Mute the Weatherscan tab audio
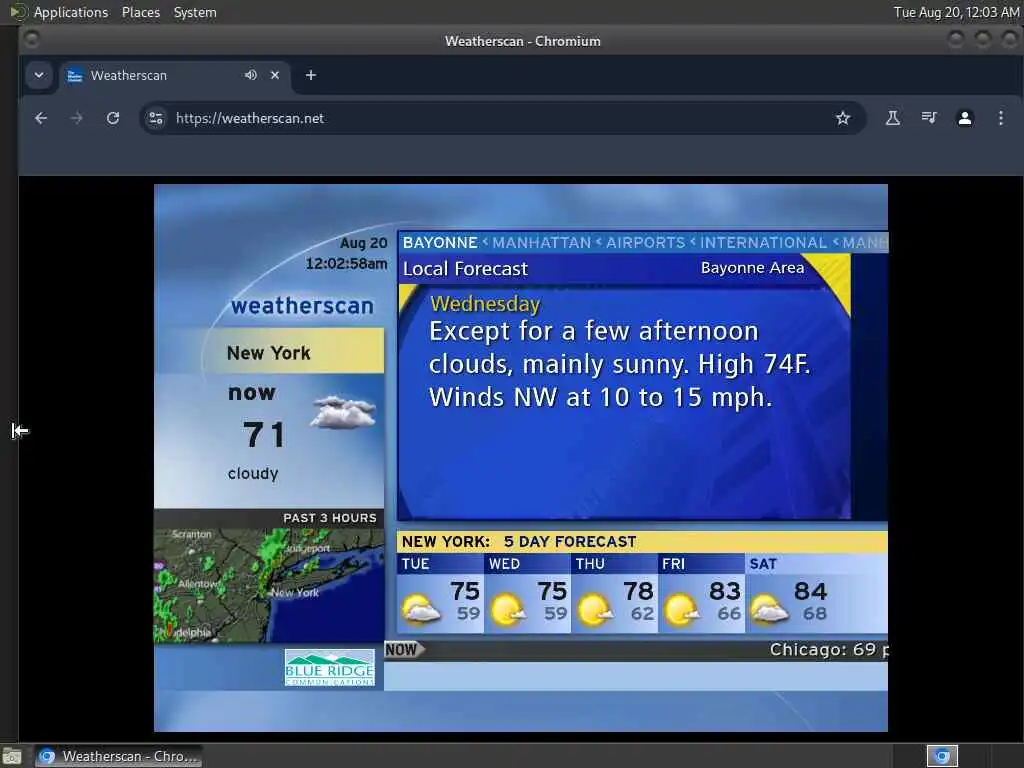This screenshot has height=768, width=1024. tap(251, 75)
